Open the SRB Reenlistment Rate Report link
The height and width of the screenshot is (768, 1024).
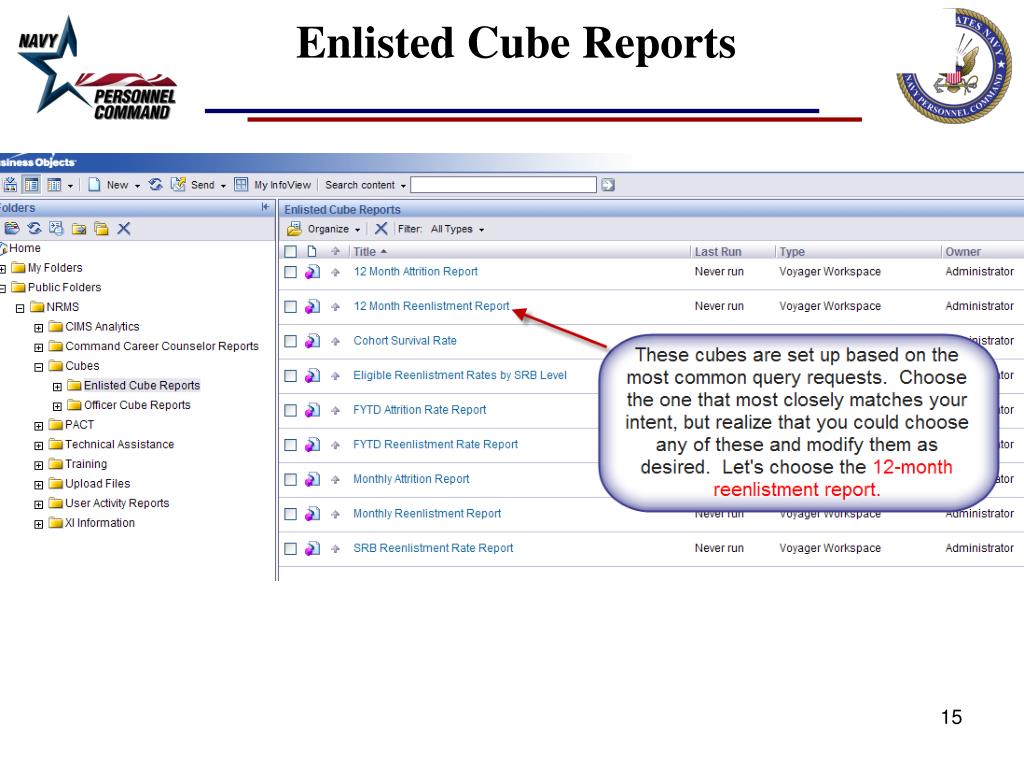click(433, 549)
